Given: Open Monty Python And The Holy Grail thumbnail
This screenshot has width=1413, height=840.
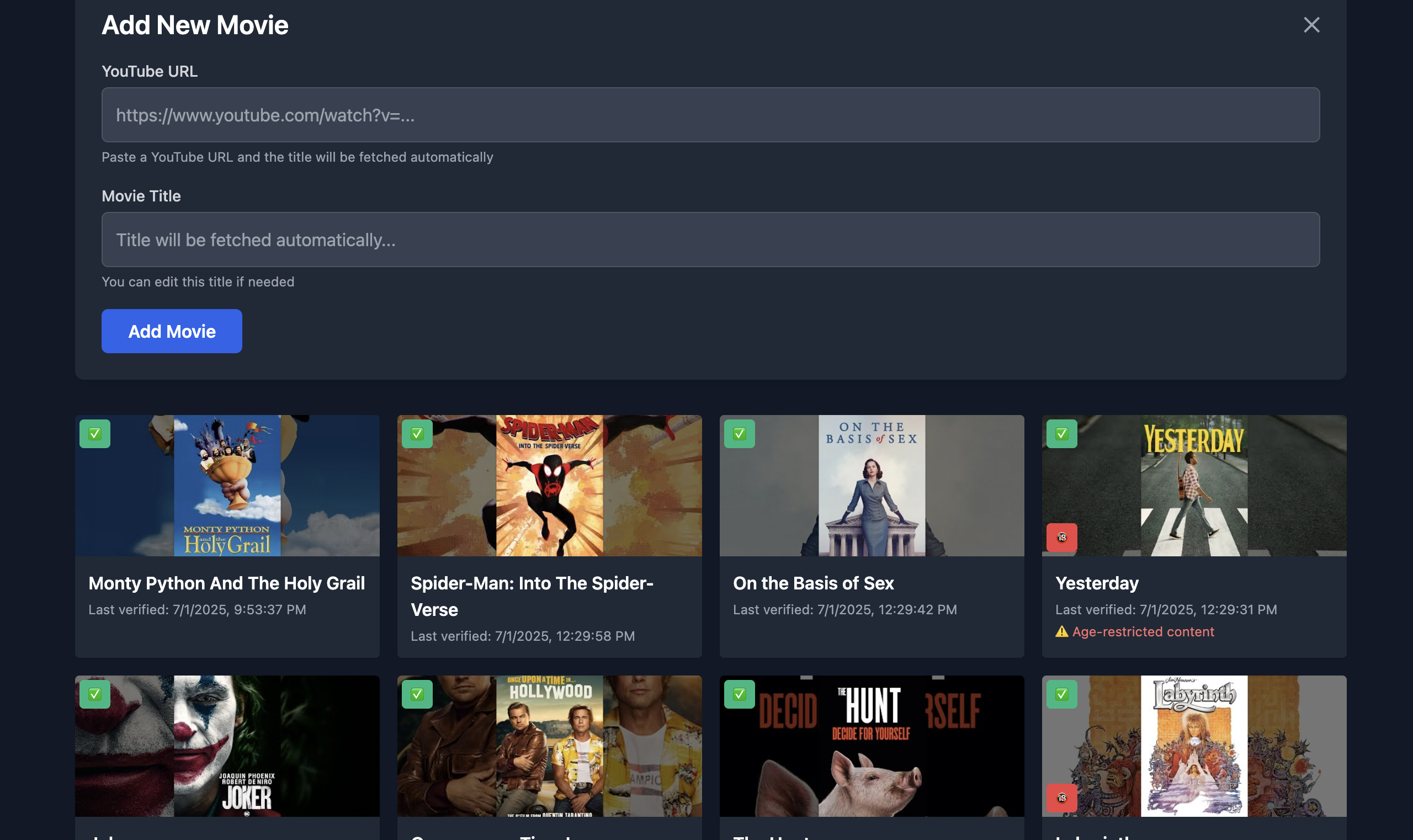Looking at the screenshot, I should pos(227,486).
